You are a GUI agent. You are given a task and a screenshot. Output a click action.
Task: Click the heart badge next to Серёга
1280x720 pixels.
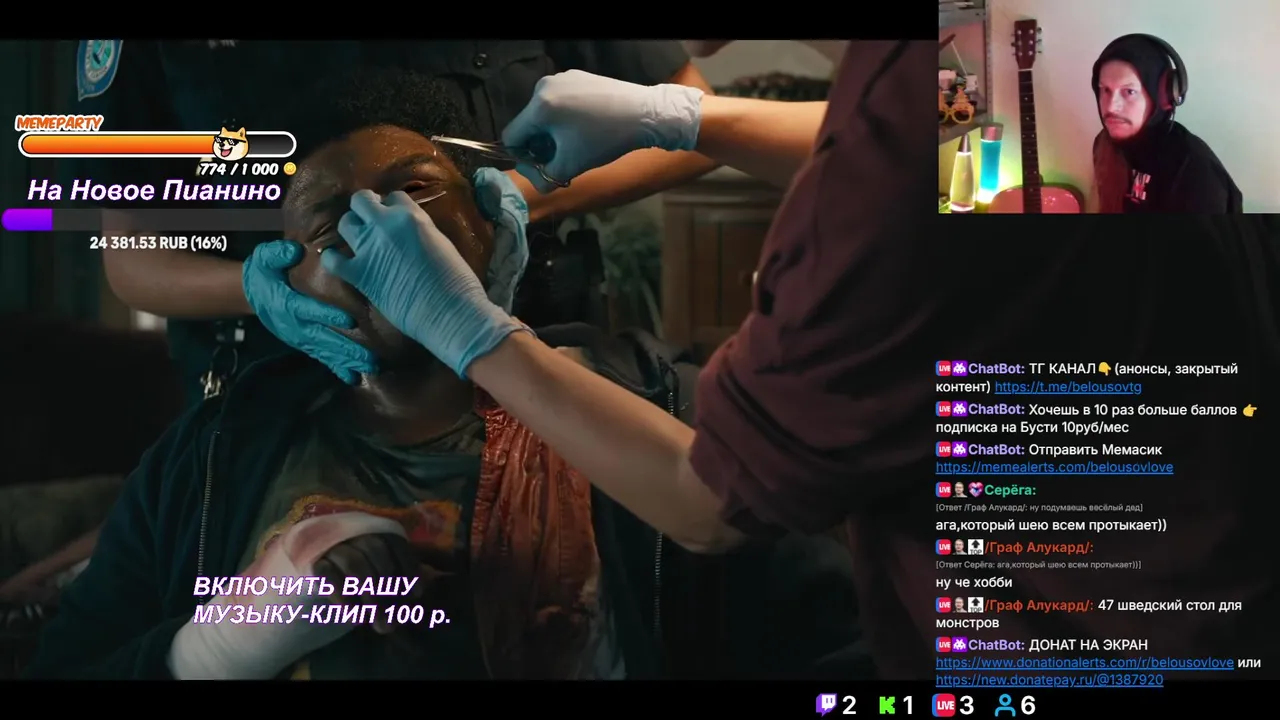point(975,490)
